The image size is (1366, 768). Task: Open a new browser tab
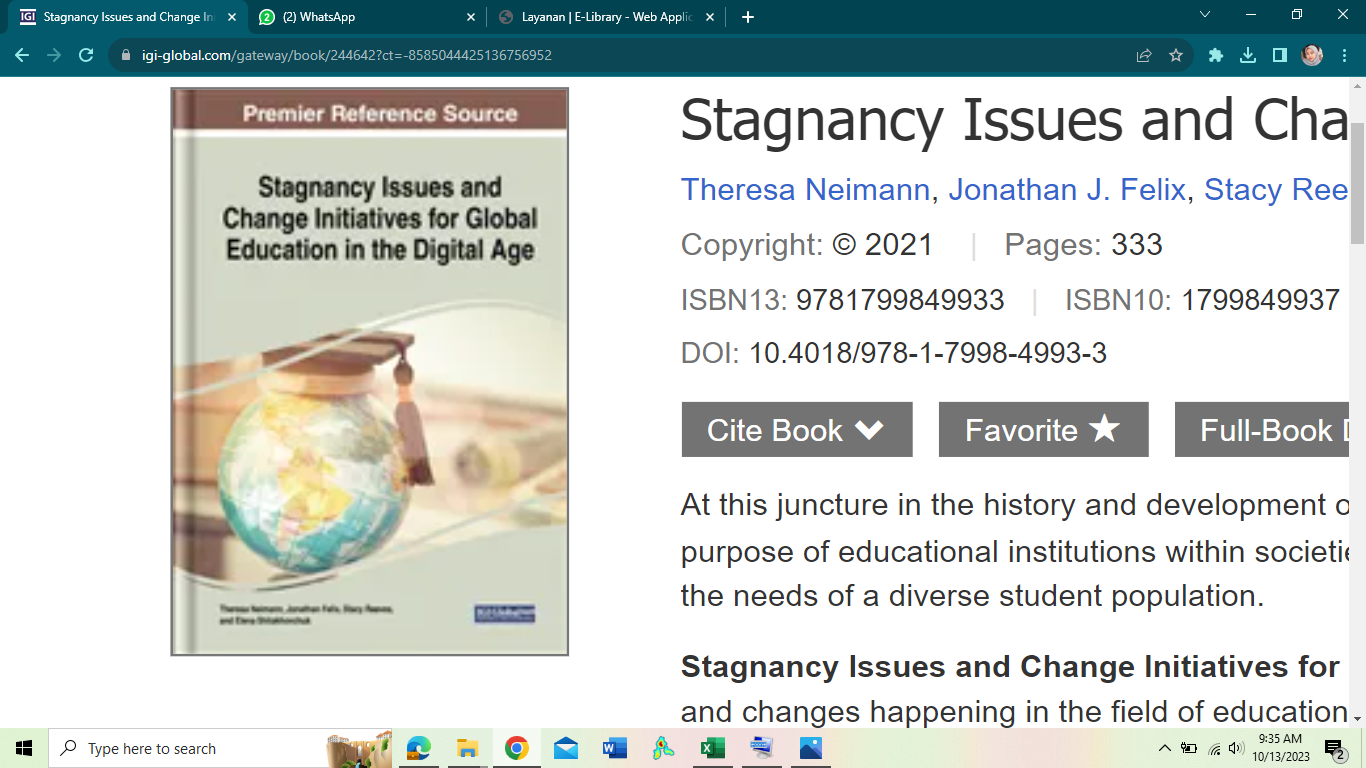748,17
